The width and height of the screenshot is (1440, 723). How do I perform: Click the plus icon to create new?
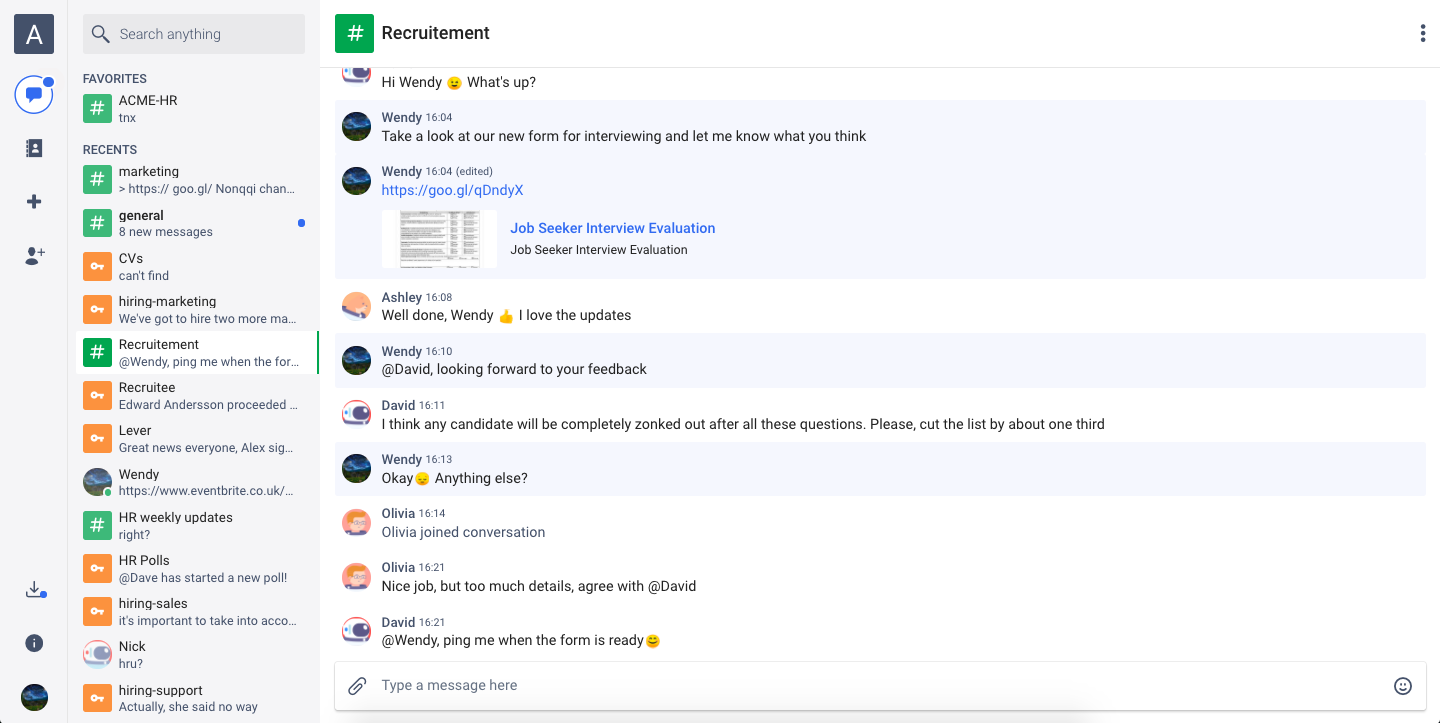34,202
